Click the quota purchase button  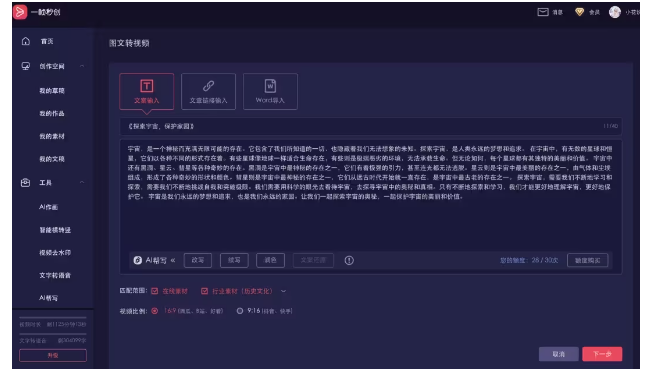click(x=587, y=260)
